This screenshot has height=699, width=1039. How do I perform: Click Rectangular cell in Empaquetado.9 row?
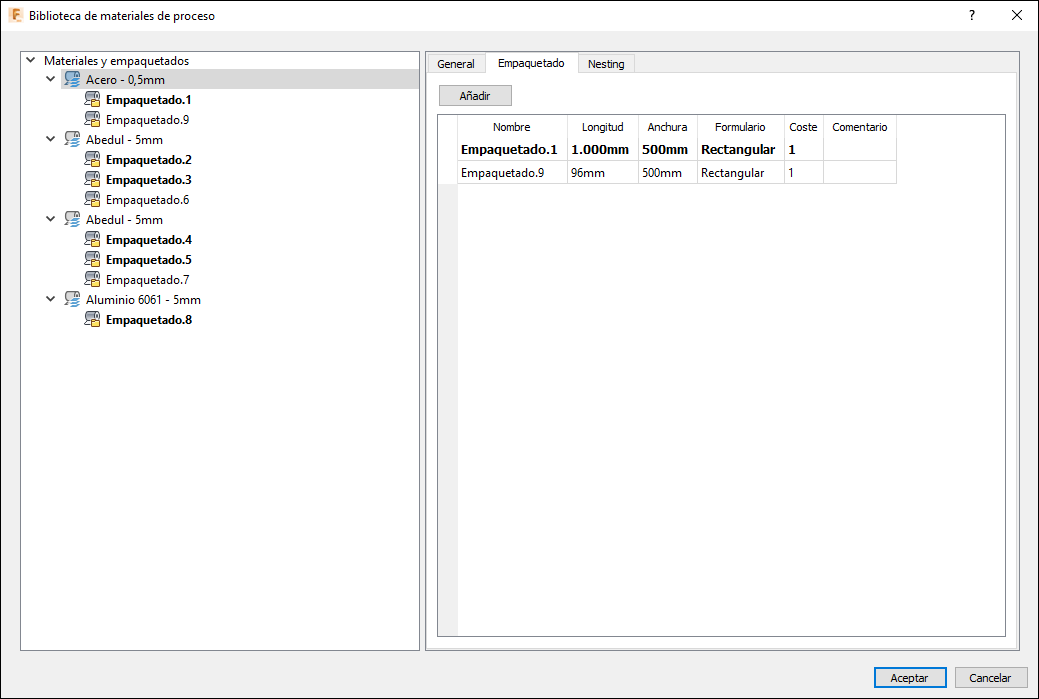pos(741,172)
